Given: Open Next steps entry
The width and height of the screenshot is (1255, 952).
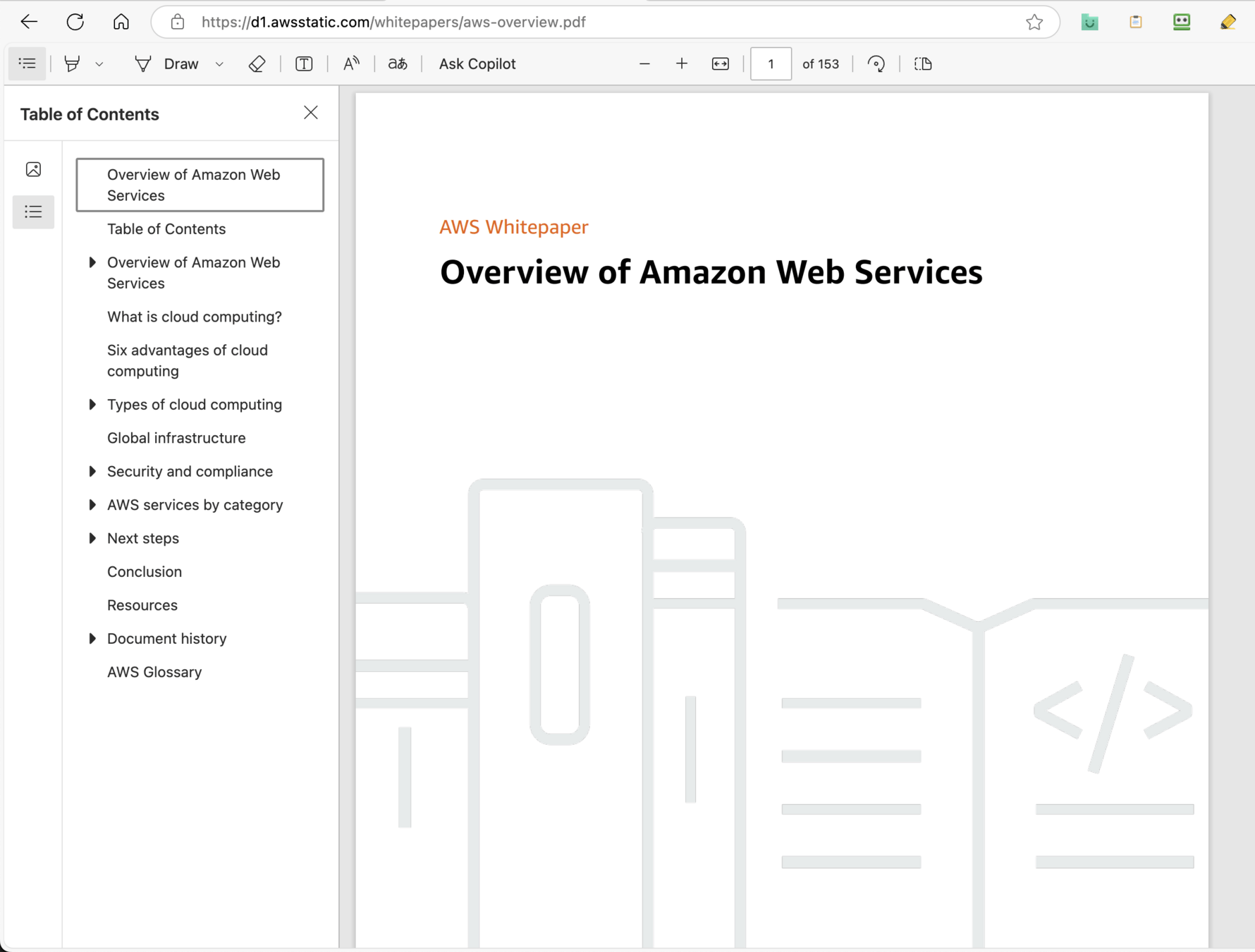Looking at the screenshot, I should (143, 538).
